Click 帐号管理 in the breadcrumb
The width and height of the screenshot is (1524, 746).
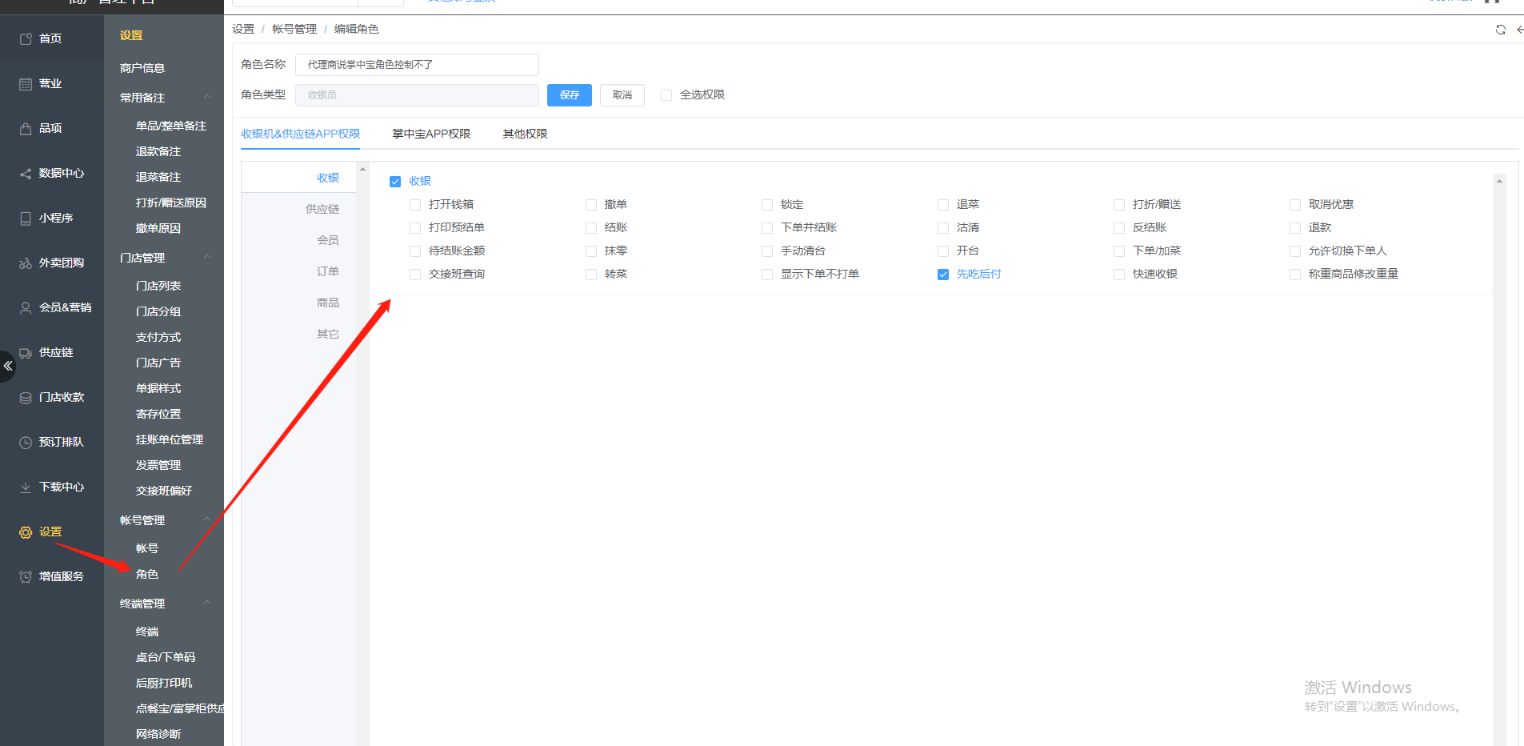point(294,30)
